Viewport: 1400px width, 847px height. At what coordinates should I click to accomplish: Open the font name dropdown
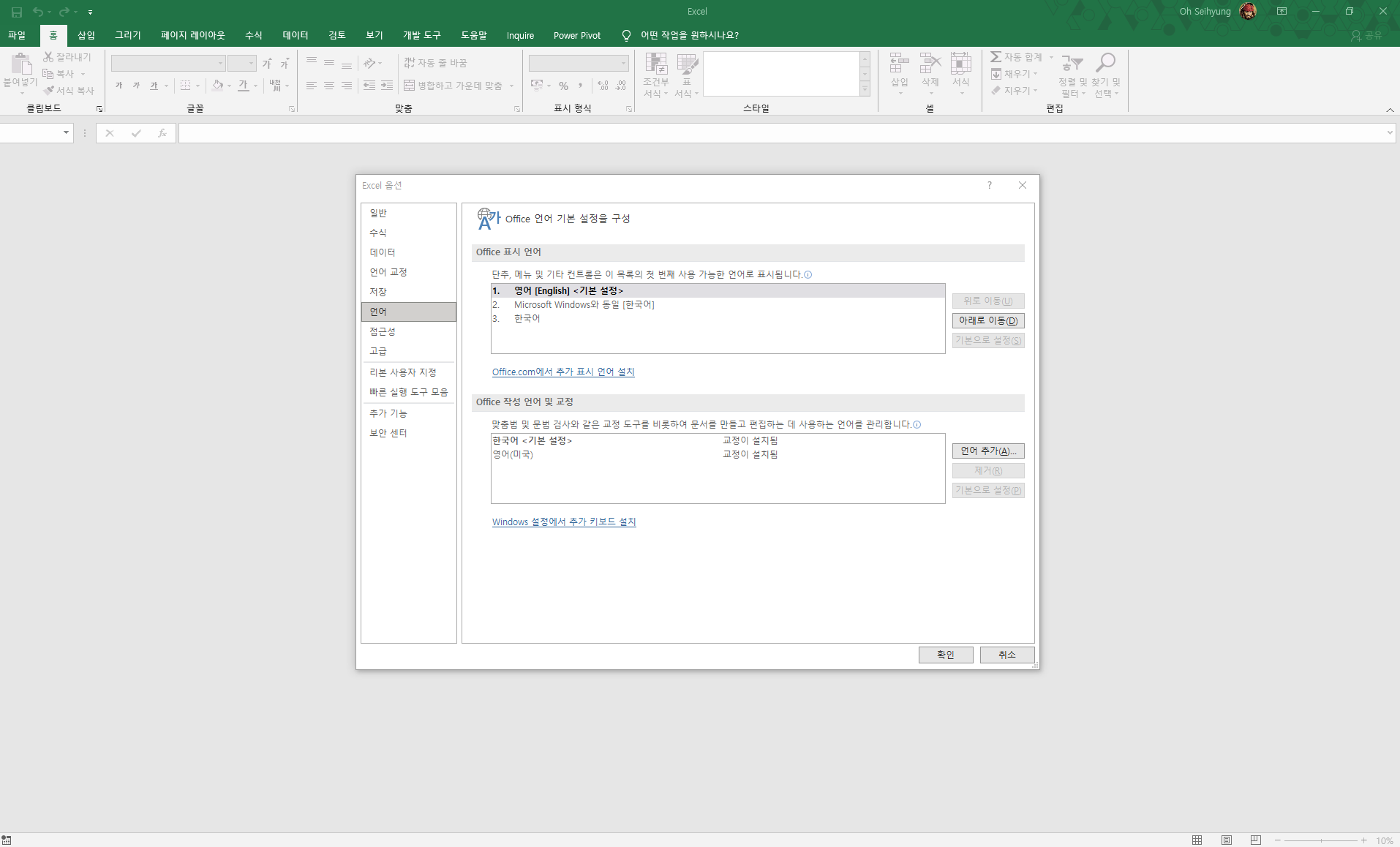tap(220, 64)
